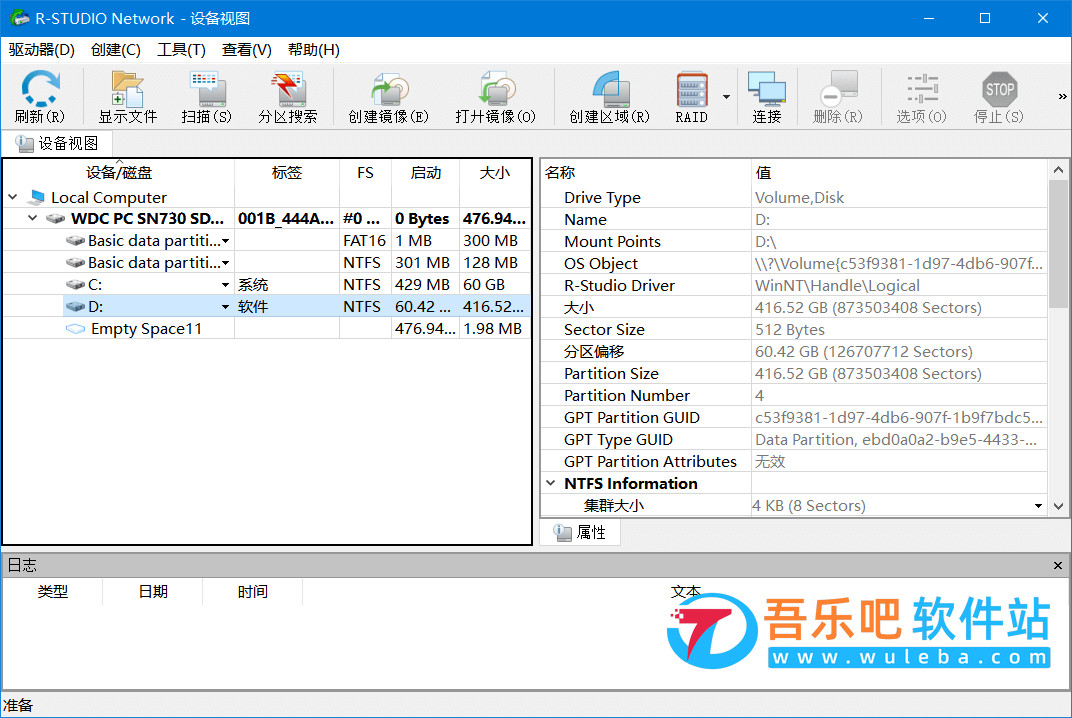Switch to the 设备视图 tab

point(57,144)
